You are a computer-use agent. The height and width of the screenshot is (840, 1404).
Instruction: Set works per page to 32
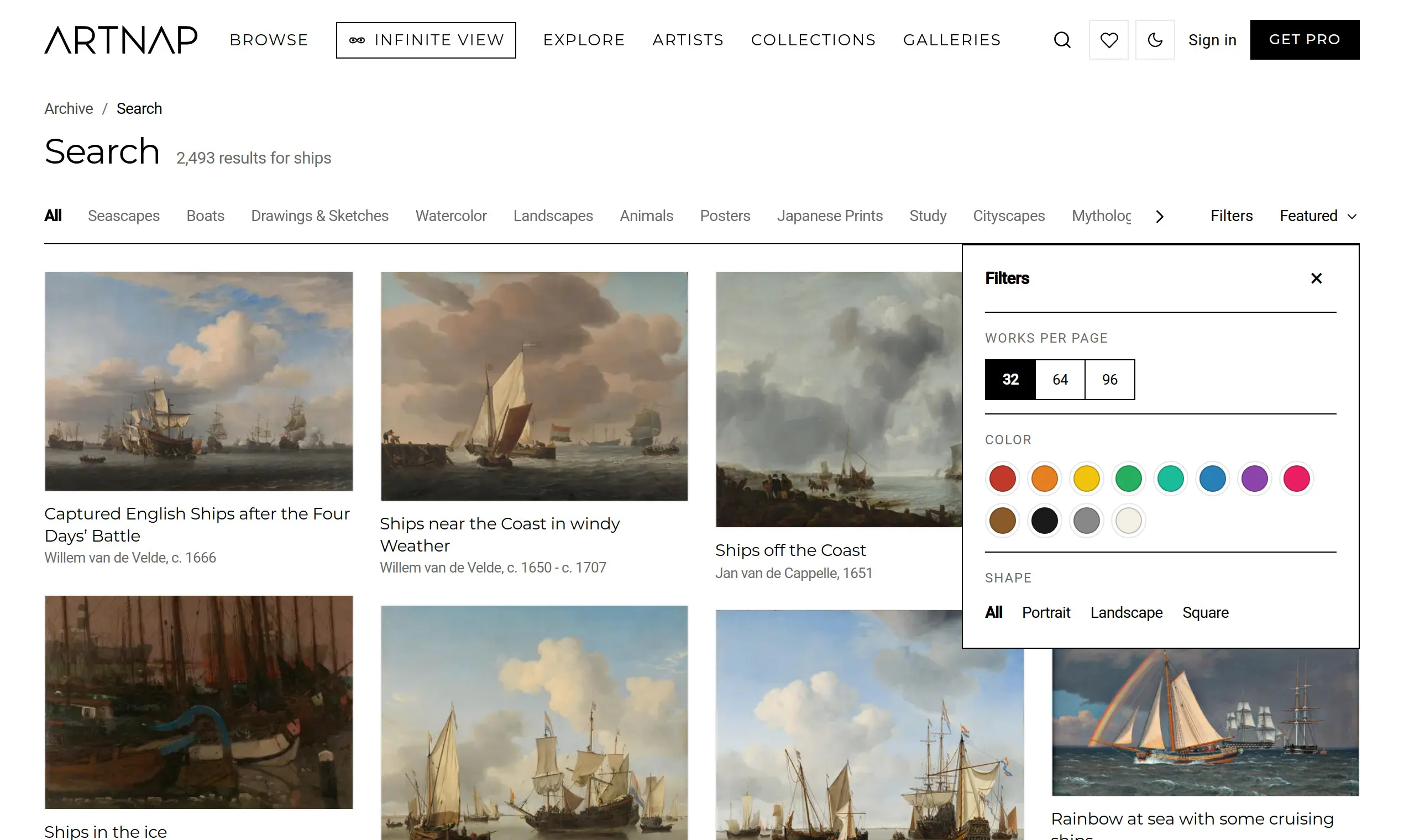(x=1010, y=379)
